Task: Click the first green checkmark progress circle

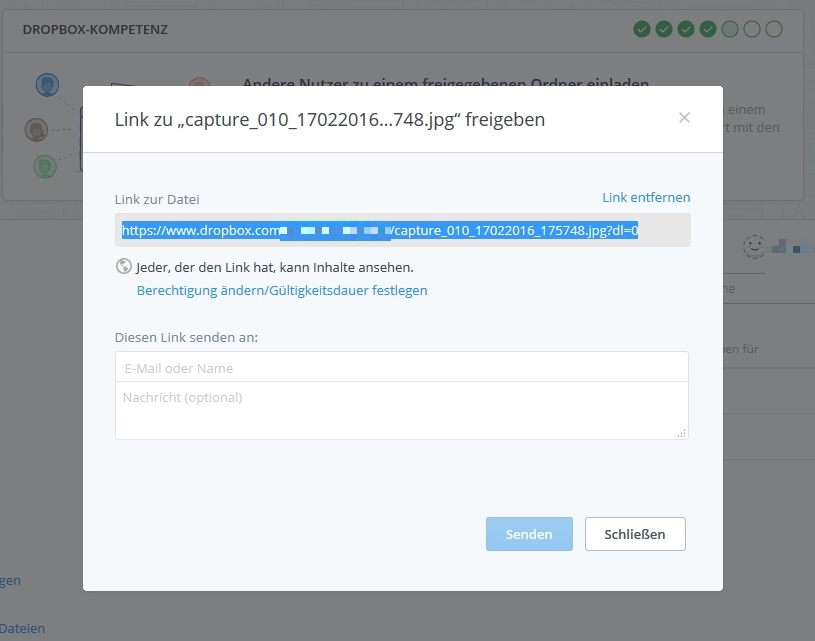Action: (642, 29)
